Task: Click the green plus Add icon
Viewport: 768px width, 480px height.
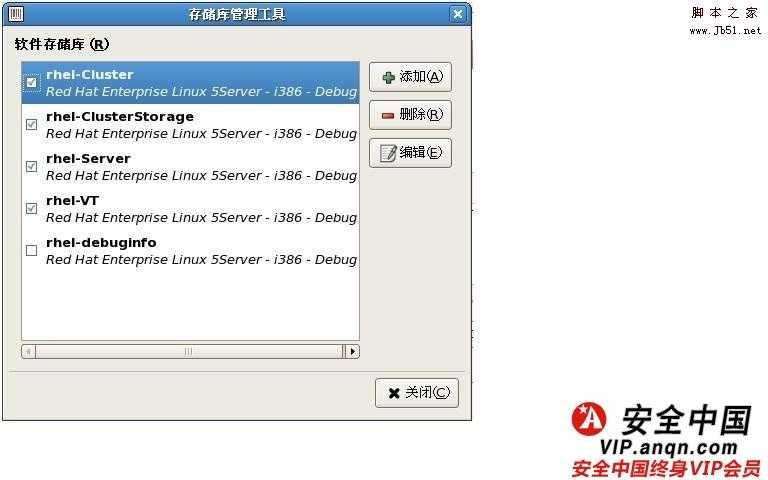Action: point(388,77)
